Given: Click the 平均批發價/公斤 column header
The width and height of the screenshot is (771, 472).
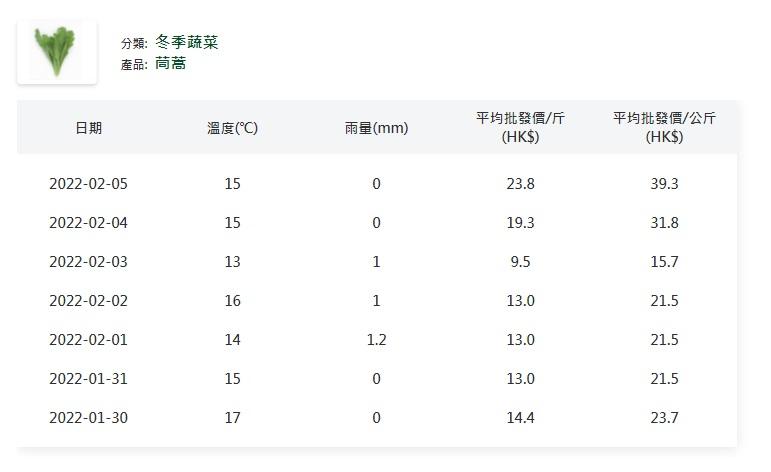Looking at the screenshot, I should click(x=664, y=128).
